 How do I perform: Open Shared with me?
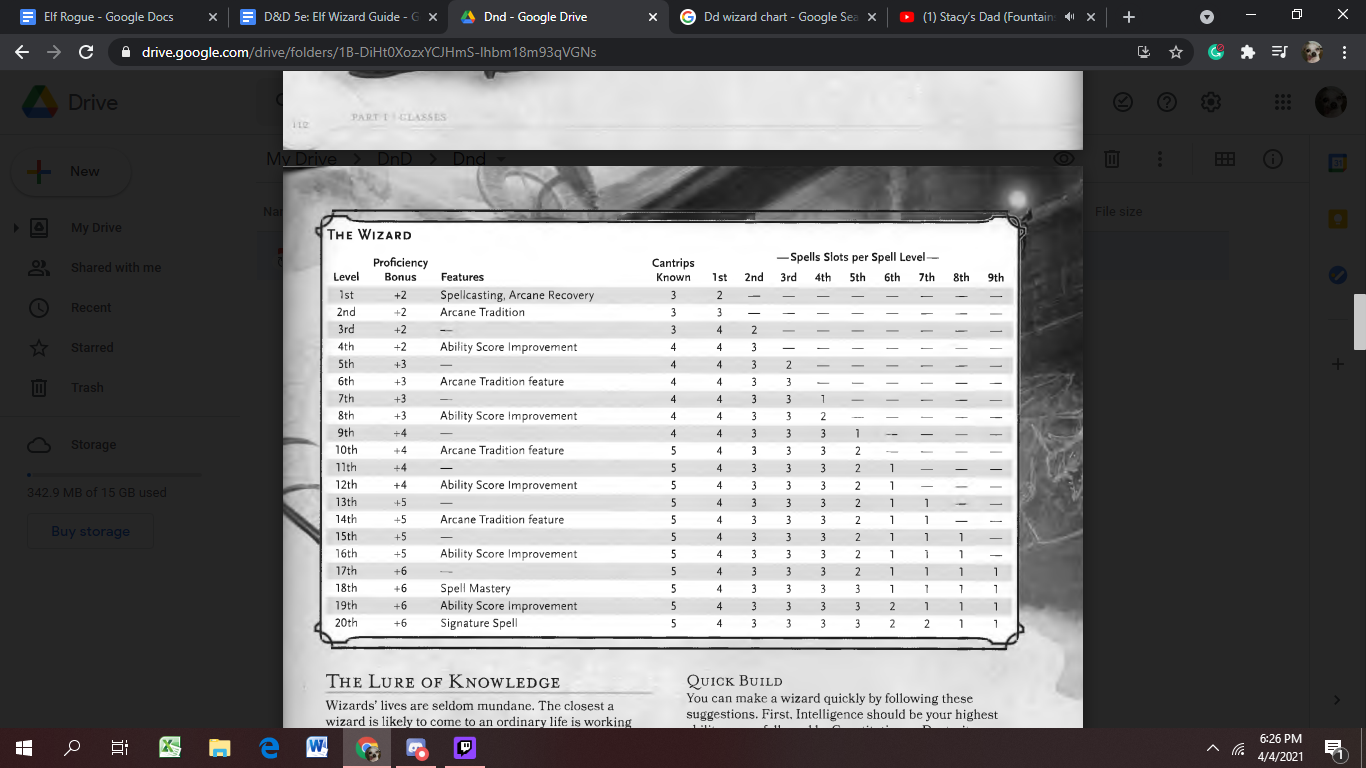[x=116, y=268]
